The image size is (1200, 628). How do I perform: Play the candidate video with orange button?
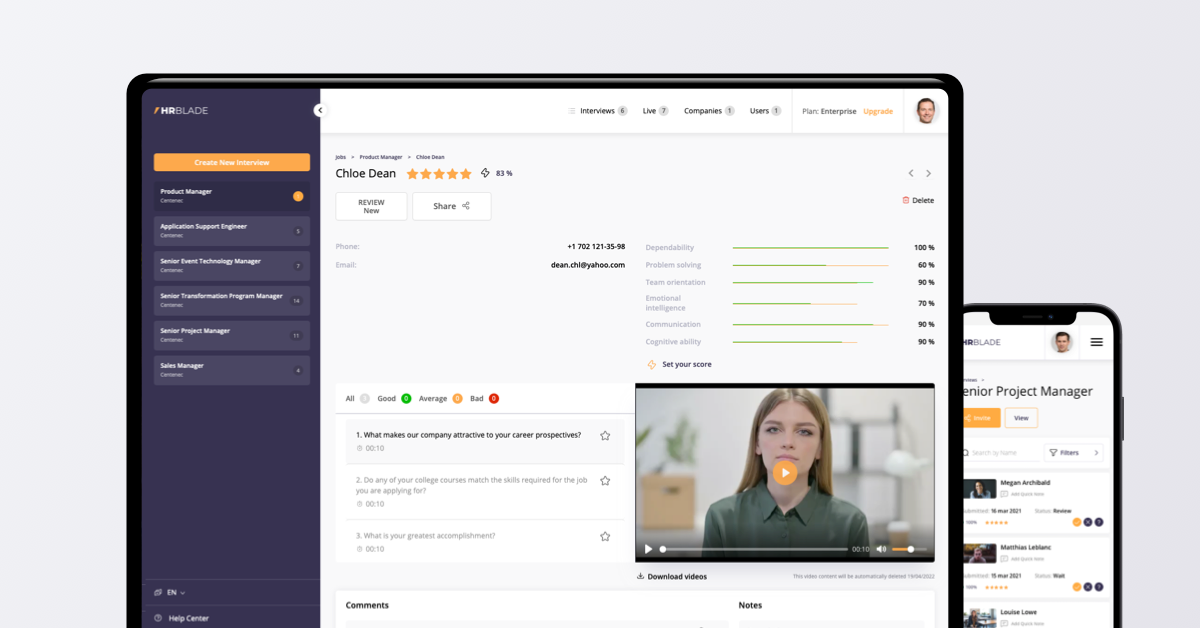(785, 473)
